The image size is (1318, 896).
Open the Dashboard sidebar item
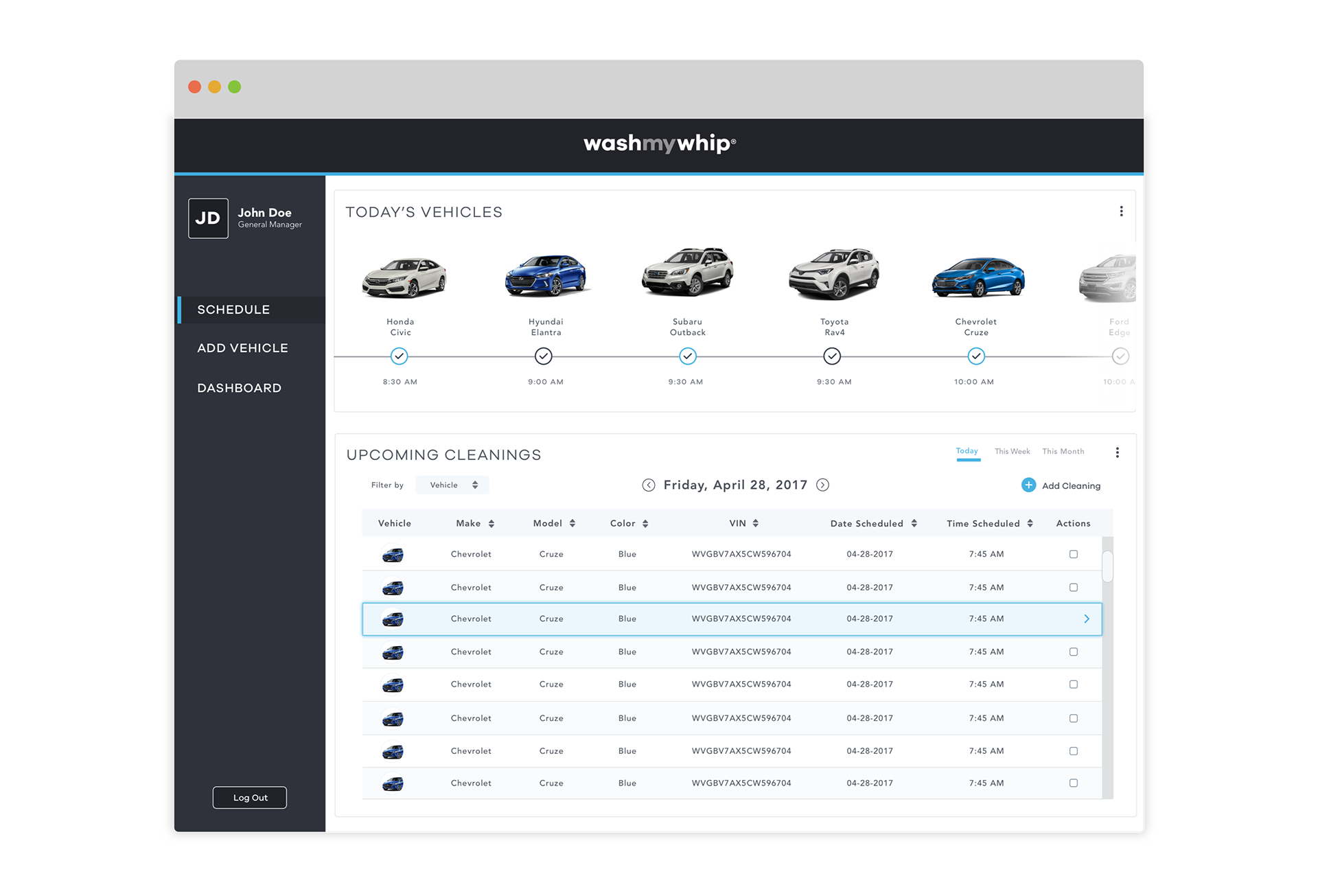[240, 388]
